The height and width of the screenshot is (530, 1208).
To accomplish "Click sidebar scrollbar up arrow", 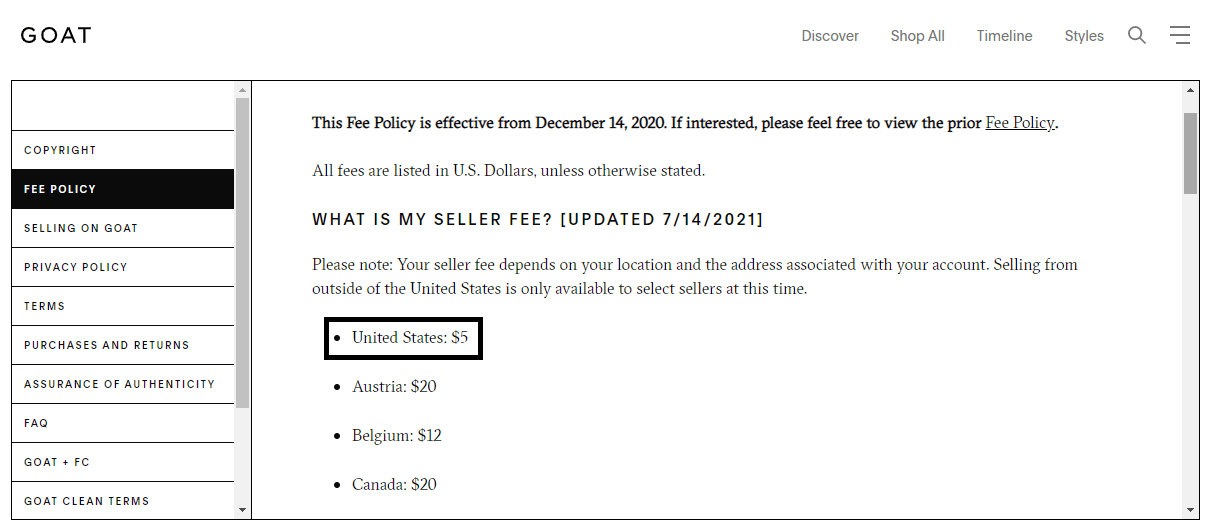I will coord(242,90).
